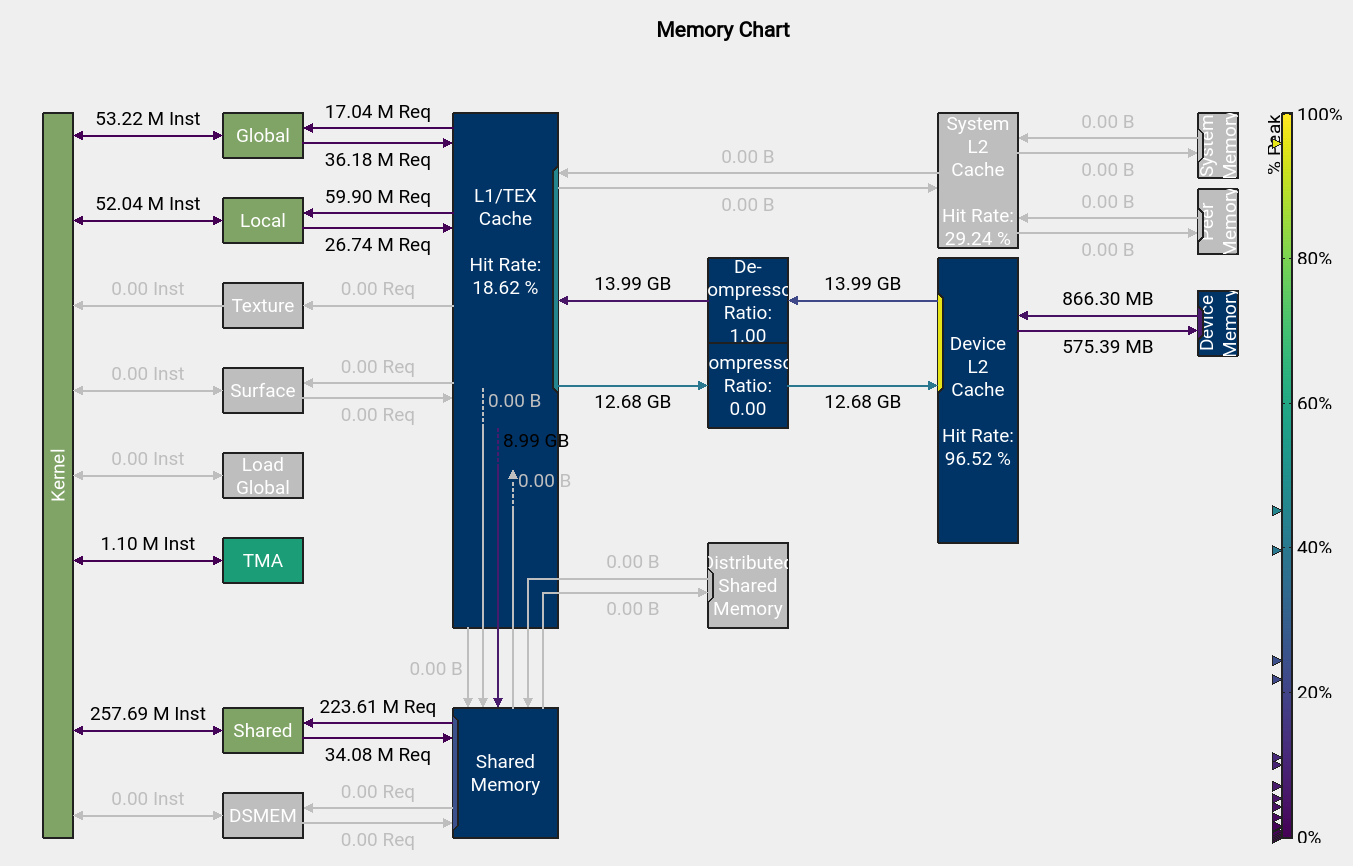Click the 8.99 GB label
Viewport: 1353px width, 866px height.
[x=536, y=441]
